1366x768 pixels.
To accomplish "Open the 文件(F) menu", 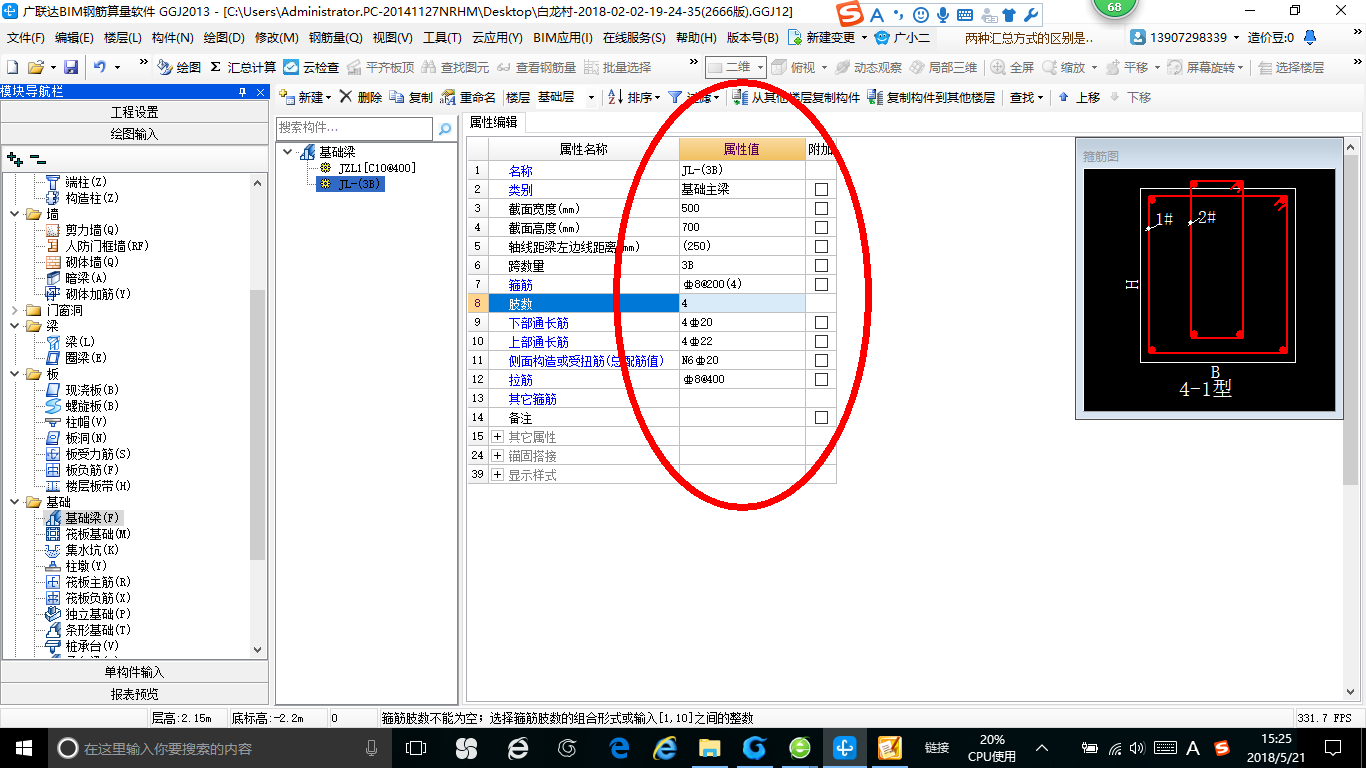I will pyautogui.click(x=26, y=38).
